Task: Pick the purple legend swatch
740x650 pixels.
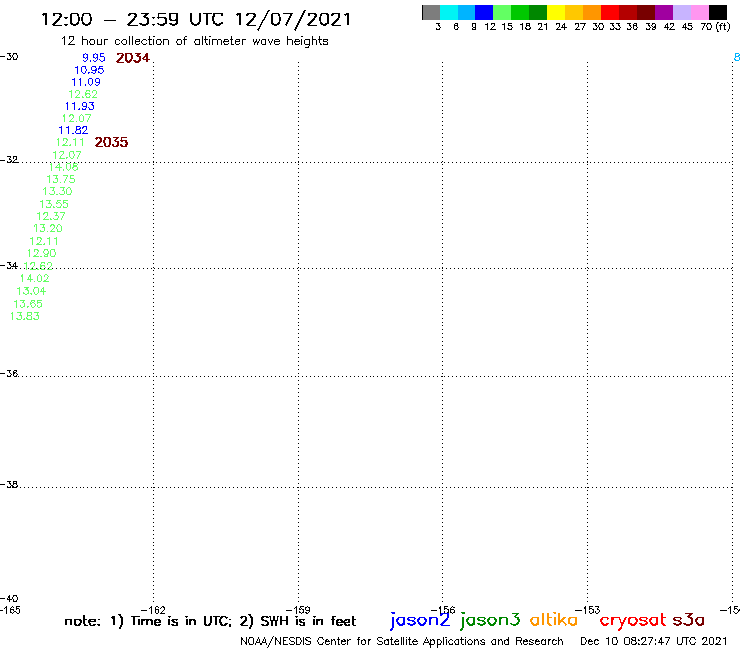Action: [664, 12]
